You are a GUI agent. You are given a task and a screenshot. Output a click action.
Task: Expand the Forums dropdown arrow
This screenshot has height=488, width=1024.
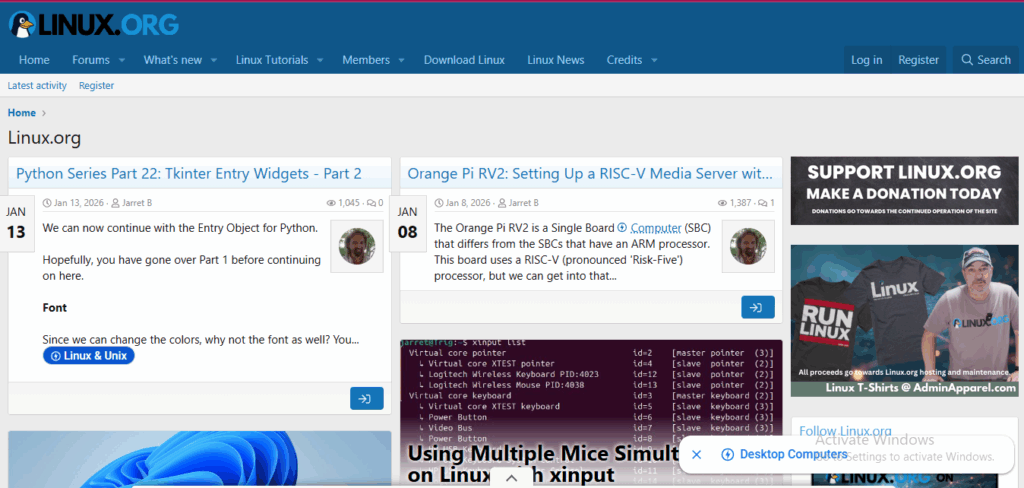[121, 61]
